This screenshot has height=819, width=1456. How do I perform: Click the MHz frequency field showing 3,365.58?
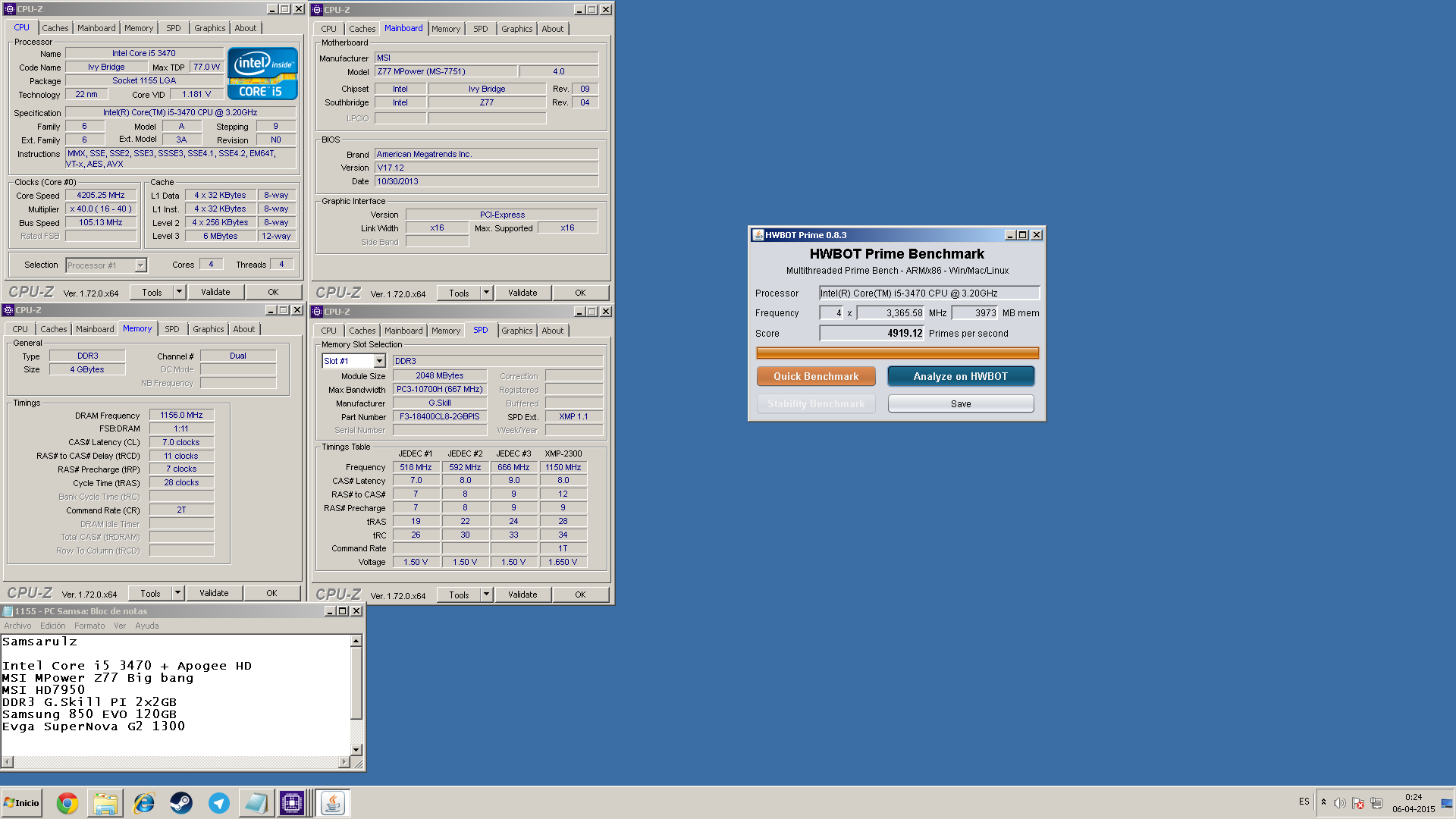pos(890,312)
